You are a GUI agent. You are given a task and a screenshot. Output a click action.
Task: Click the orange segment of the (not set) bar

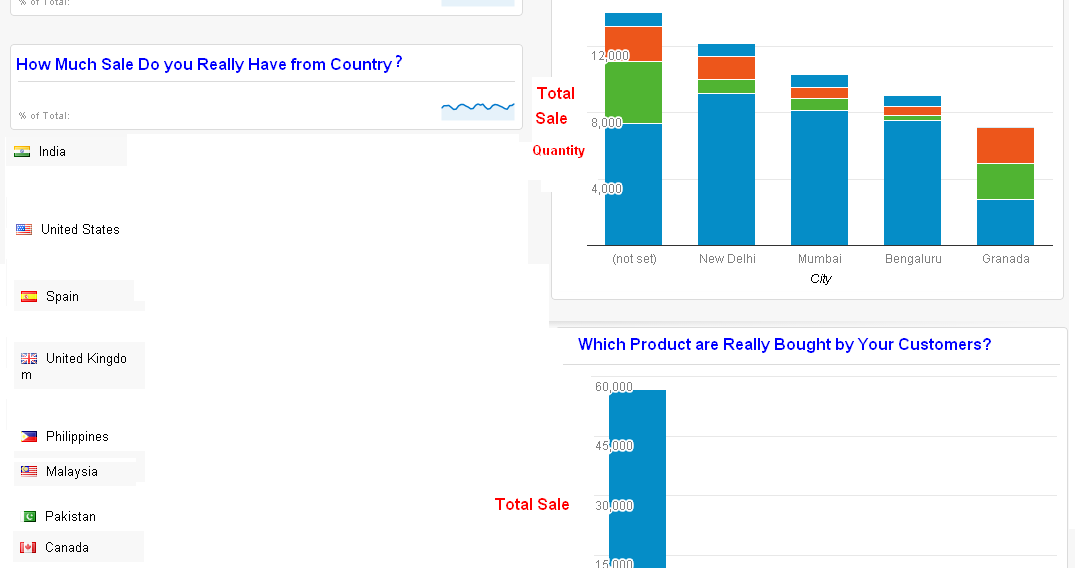(x=633, y=44)
